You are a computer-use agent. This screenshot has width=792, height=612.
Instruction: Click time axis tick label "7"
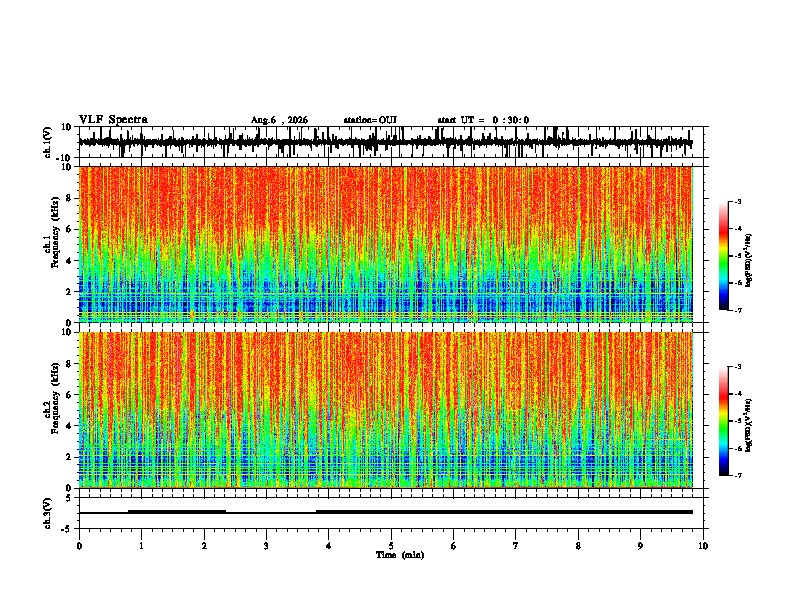[x=516, y=546]
